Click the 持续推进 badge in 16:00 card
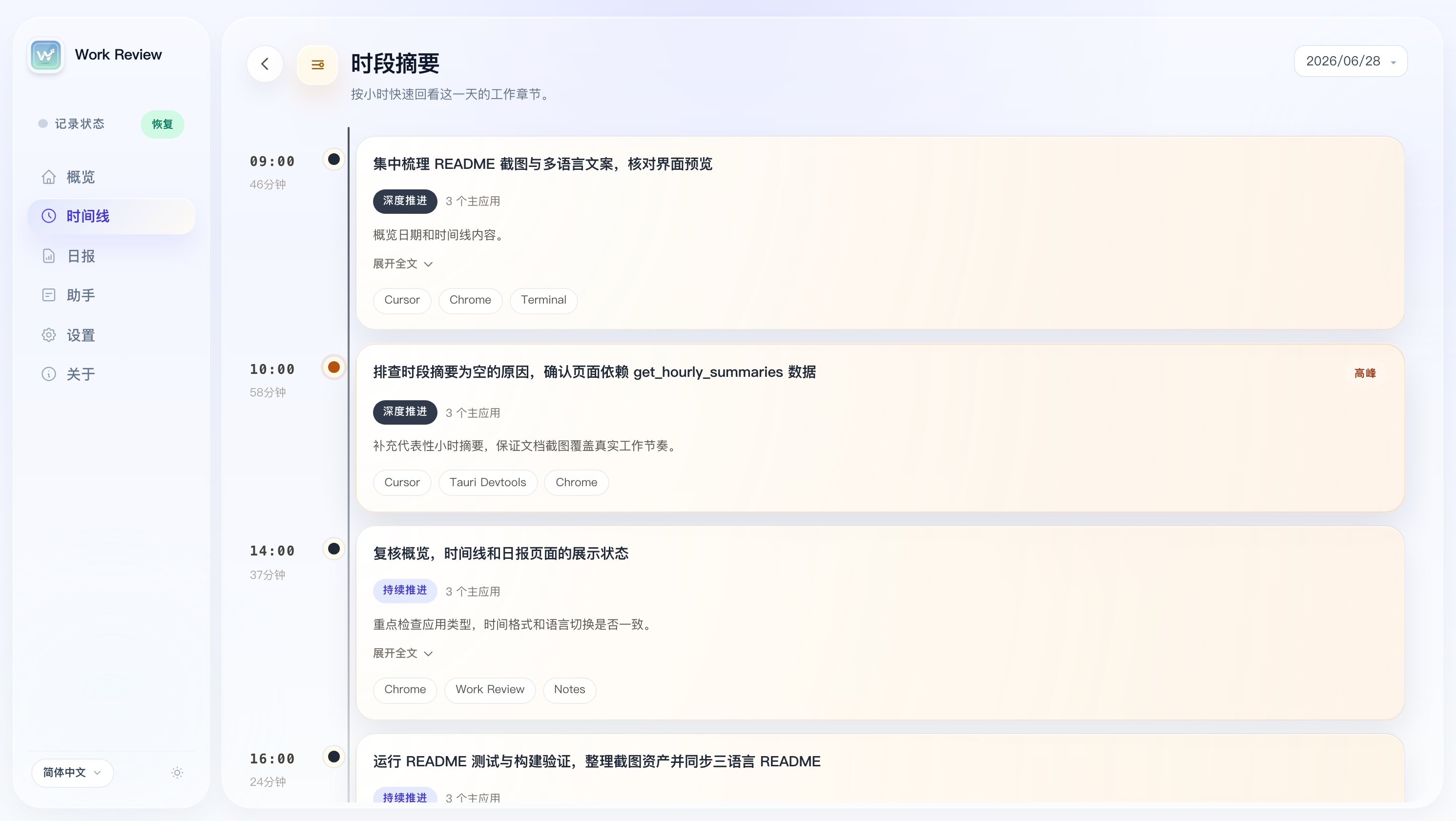 click(405, 796)
